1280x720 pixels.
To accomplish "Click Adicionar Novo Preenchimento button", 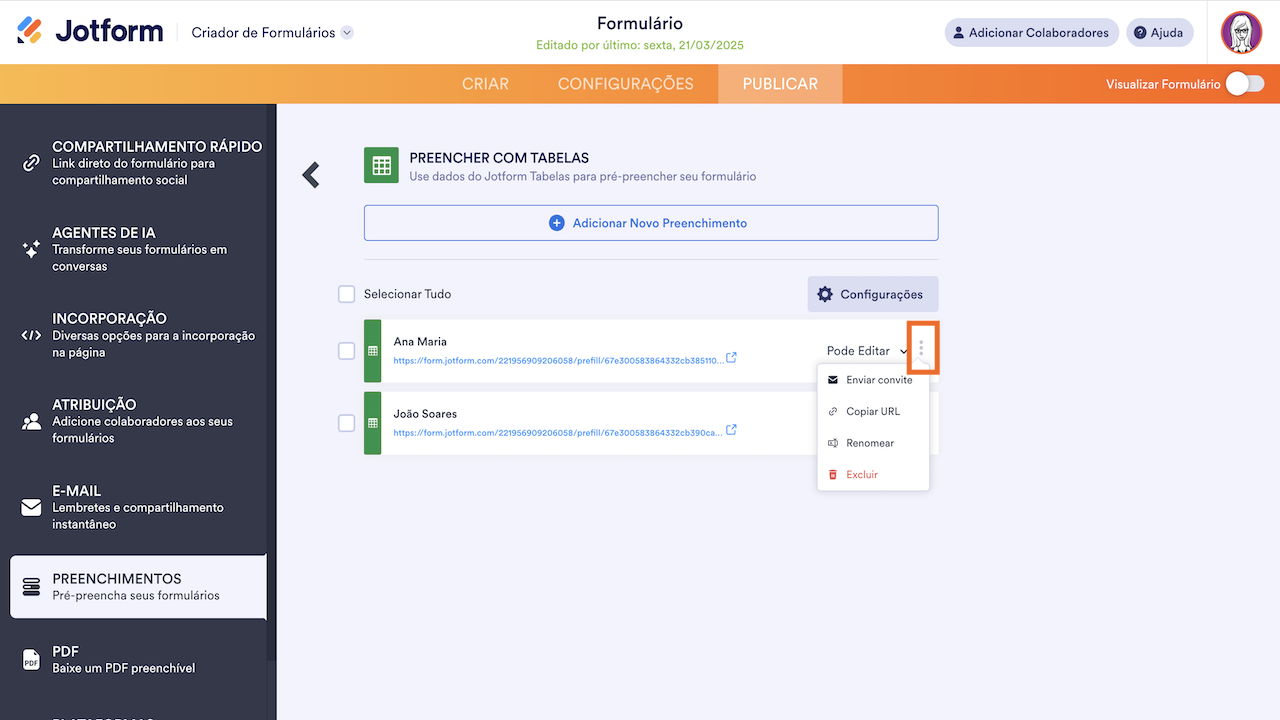I will [x=651, y=223].
